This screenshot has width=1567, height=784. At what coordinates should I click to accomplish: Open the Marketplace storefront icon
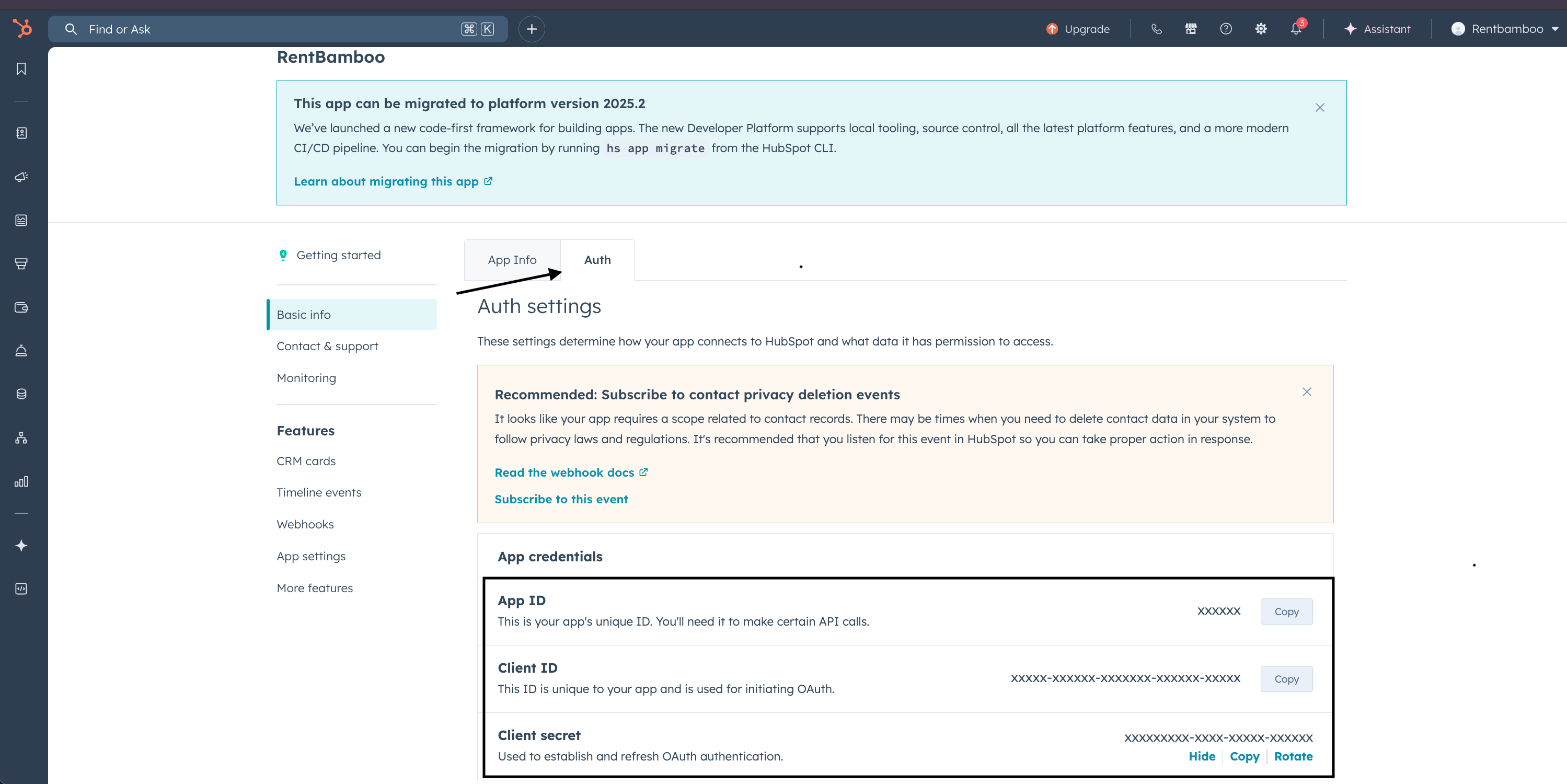1191,29
